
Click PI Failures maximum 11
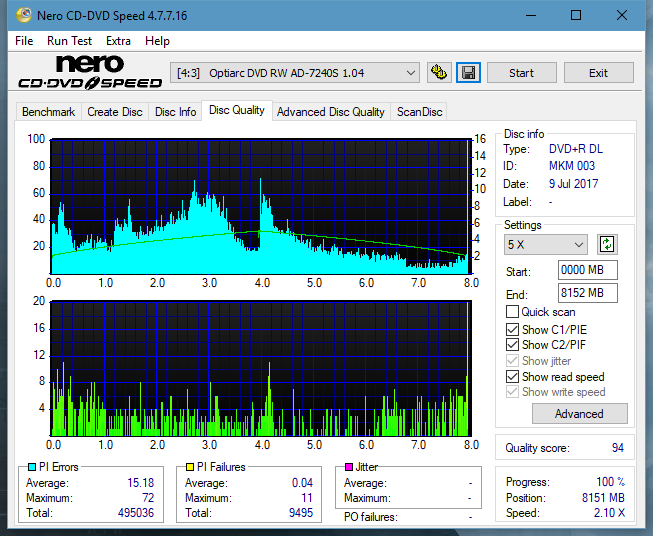click(x=307, y=498)
